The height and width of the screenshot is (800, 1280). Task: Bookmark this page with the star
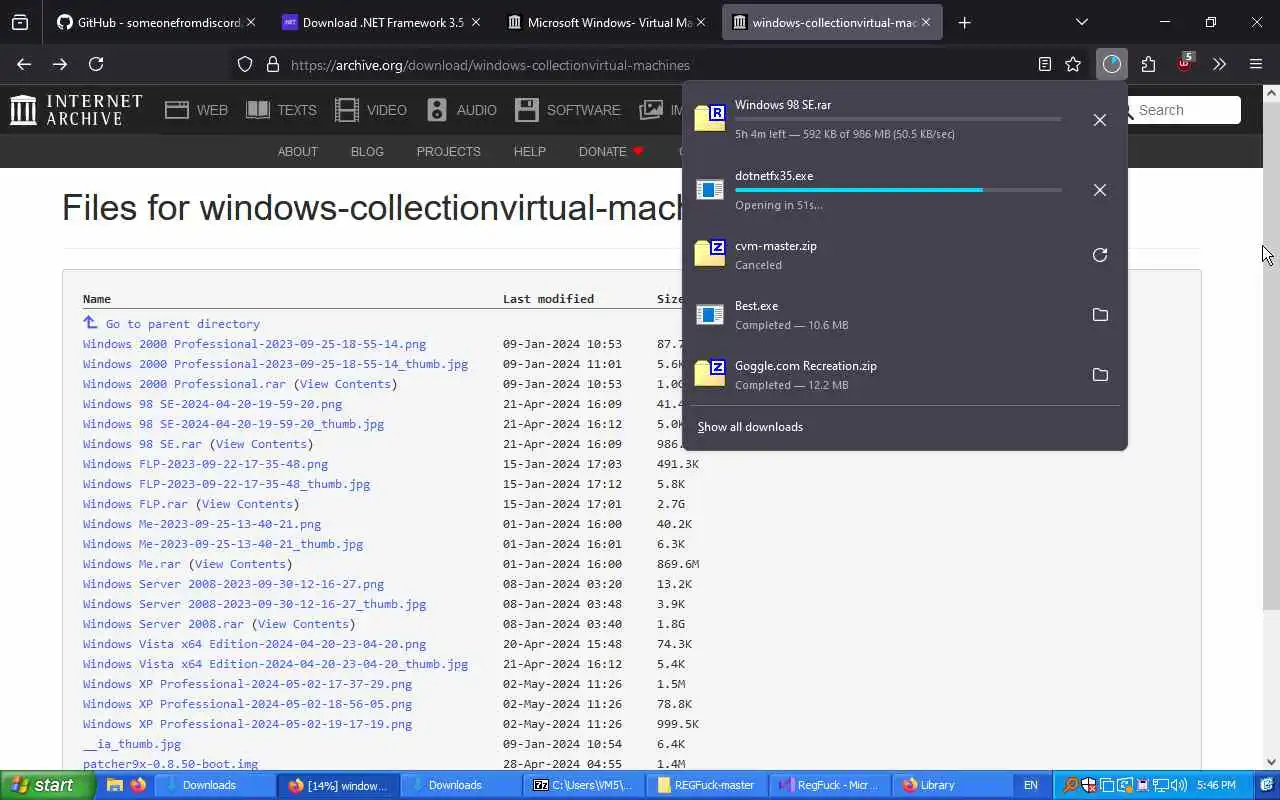(x=1073, y=64)
